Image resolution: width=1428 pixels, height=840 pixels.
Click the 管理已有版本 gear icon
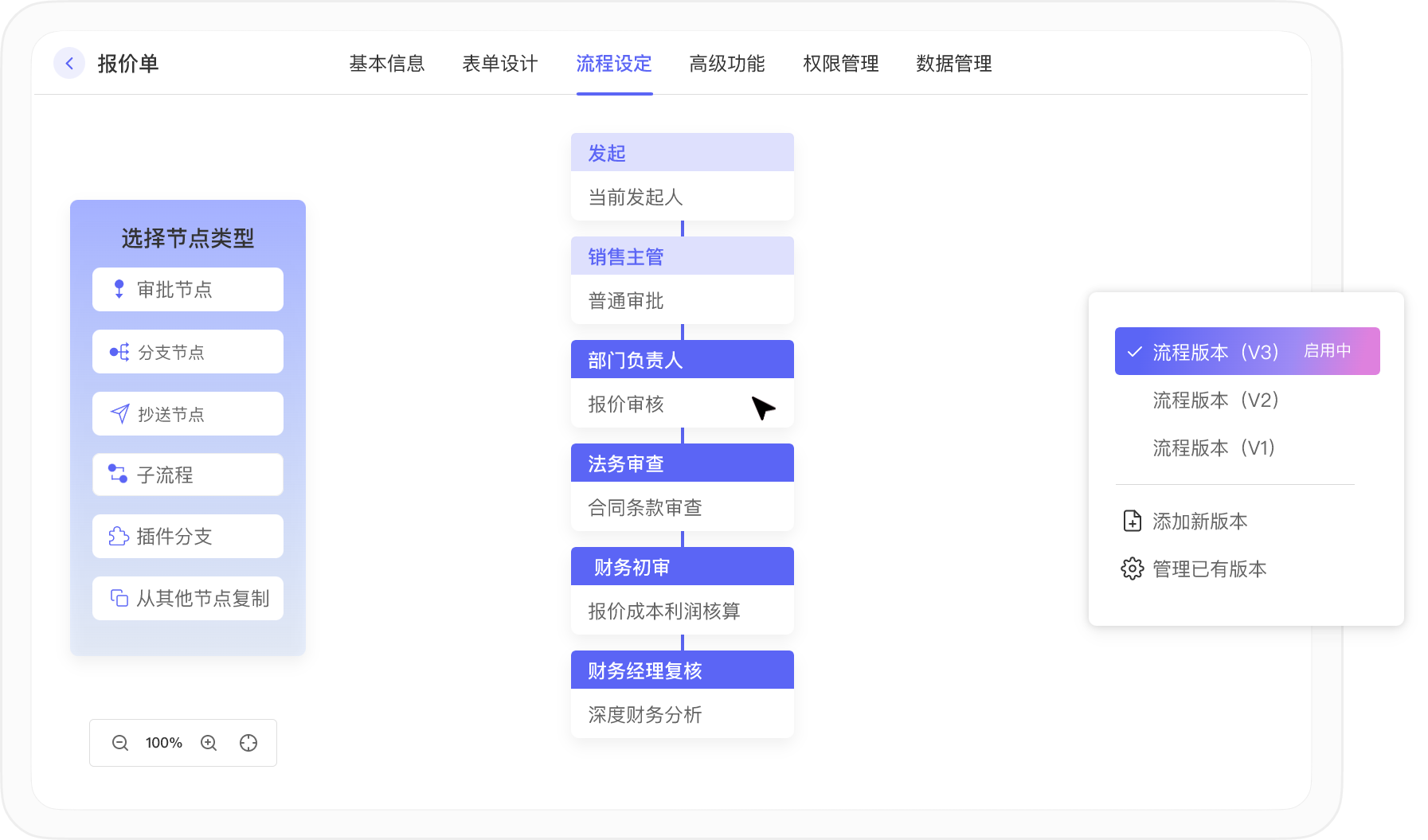tap(1132, 568)
